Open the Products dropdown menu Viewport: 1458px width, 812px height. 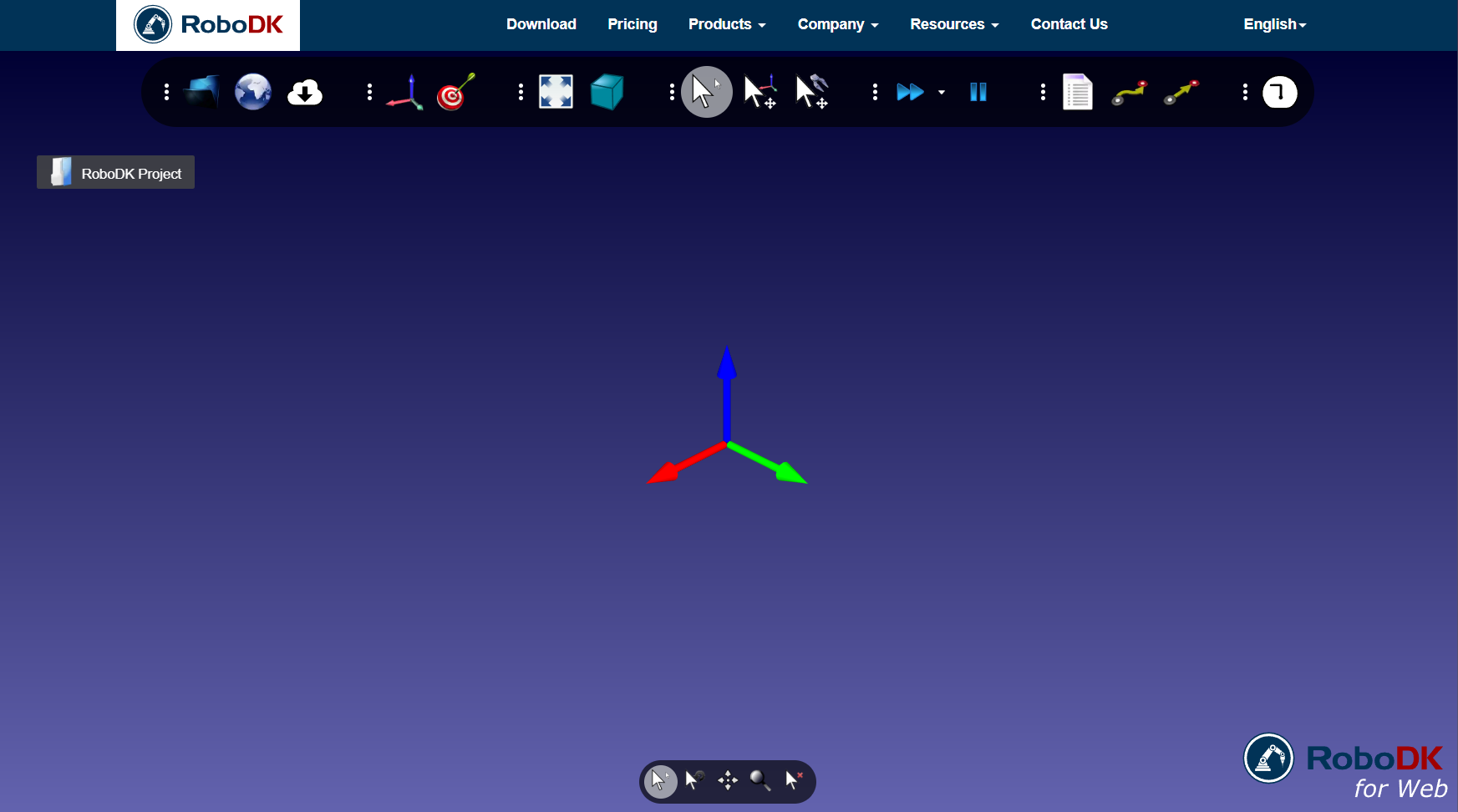[726, 24]
